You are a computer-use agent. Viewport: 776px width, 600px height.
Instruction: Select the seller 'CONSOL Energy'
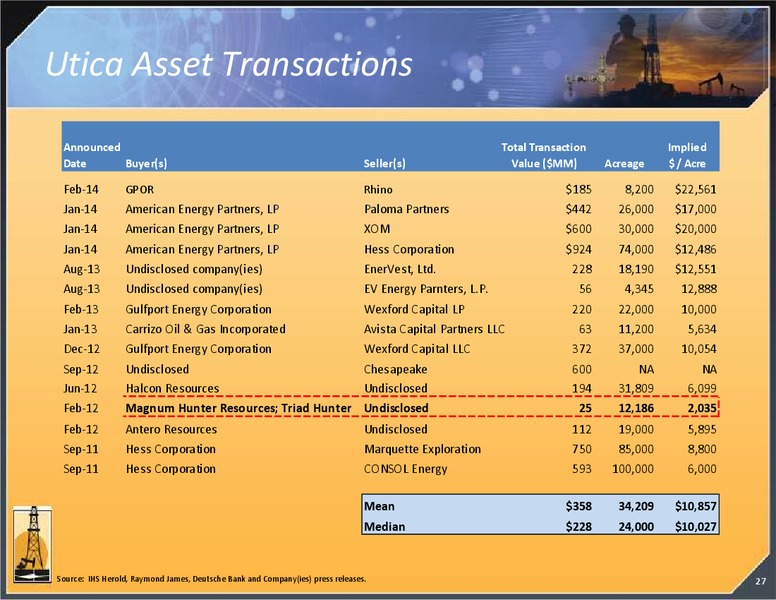[405, 469]
